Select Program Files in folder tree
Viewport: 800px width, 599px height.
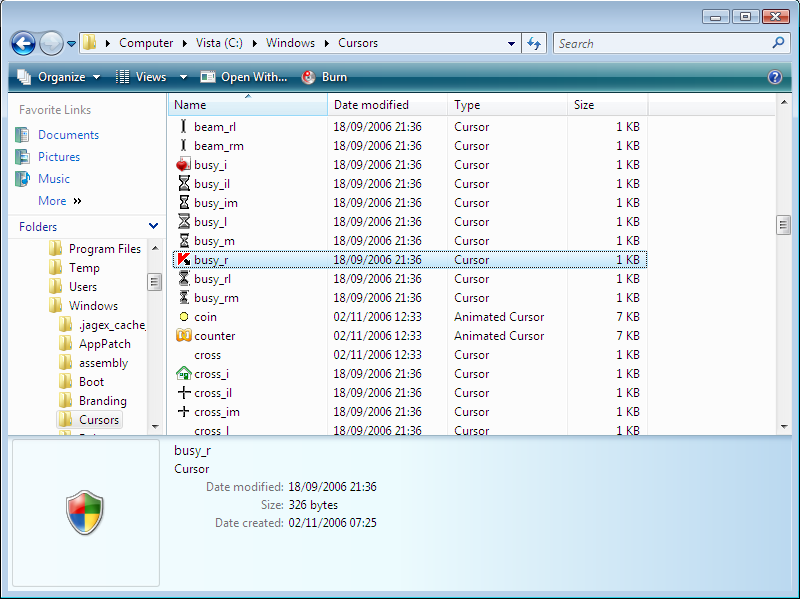pyautogui.click(x=105, y=249)
